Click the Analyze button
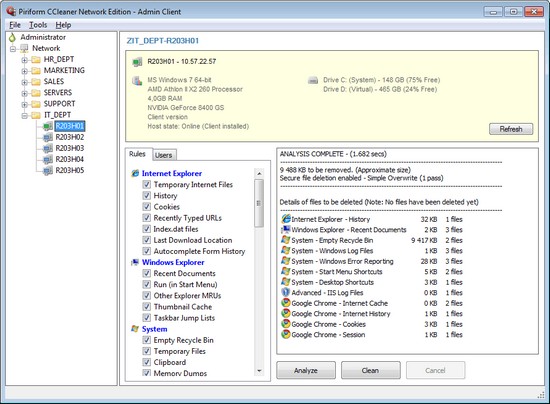Image resolution: width=550 pixels, height=404 pixels. tap(306, 370)
